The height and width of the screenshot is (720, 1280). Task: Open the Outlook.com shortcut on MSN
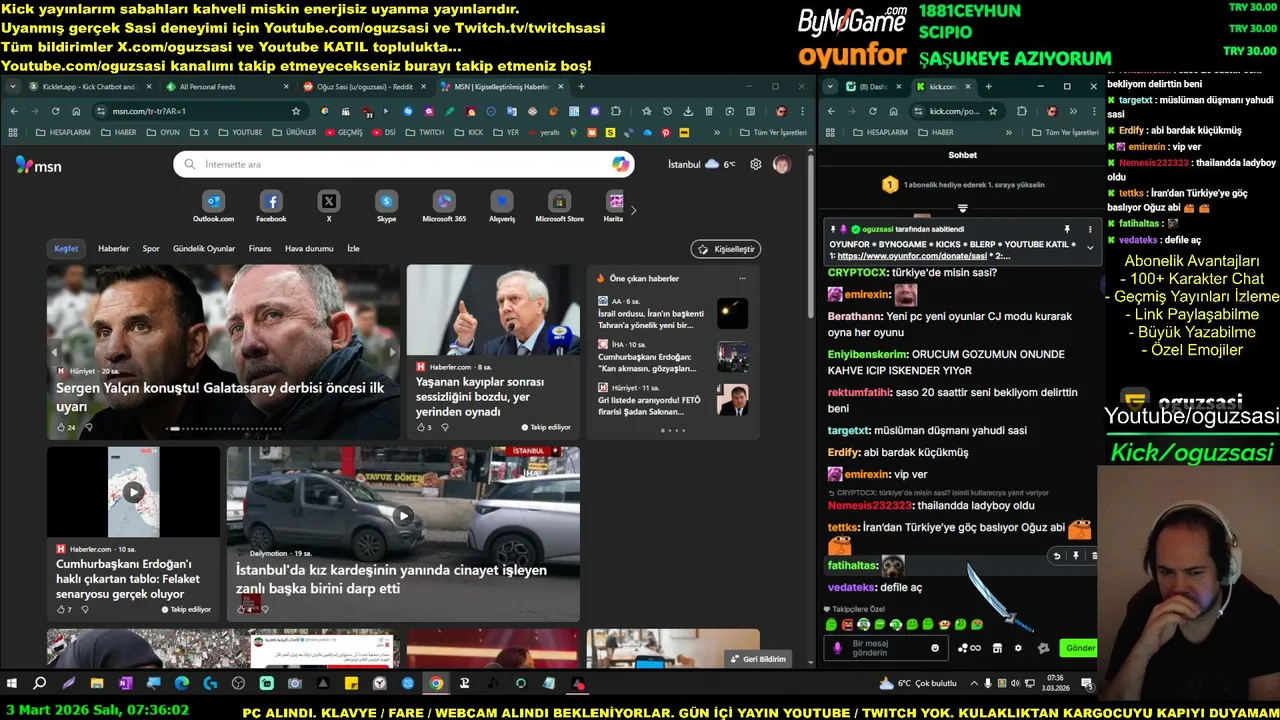click(214, 207)
